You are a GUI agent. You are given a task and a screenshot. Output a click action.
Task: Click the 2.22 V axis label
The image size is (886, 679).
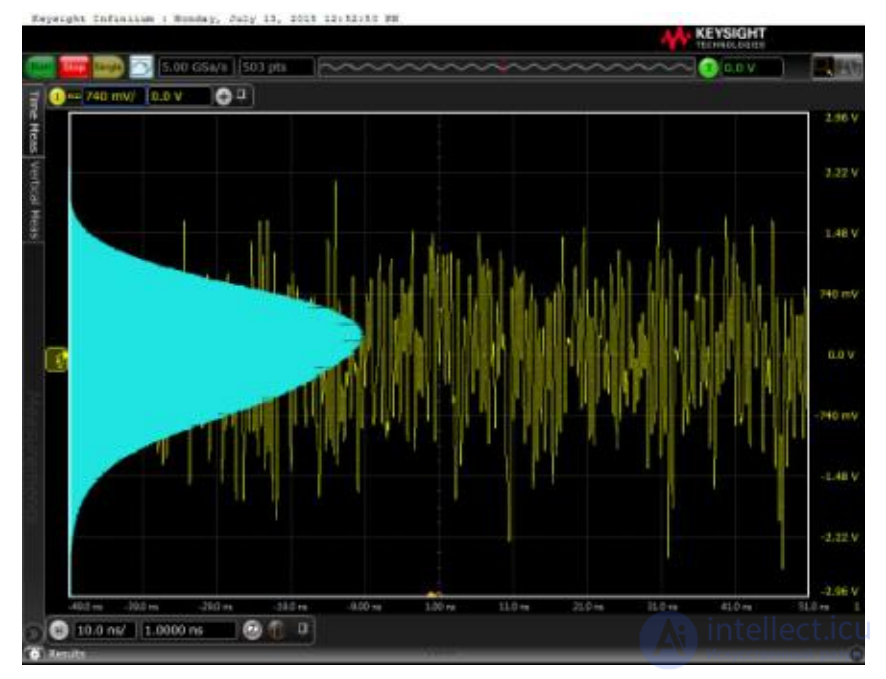[841, 173]
